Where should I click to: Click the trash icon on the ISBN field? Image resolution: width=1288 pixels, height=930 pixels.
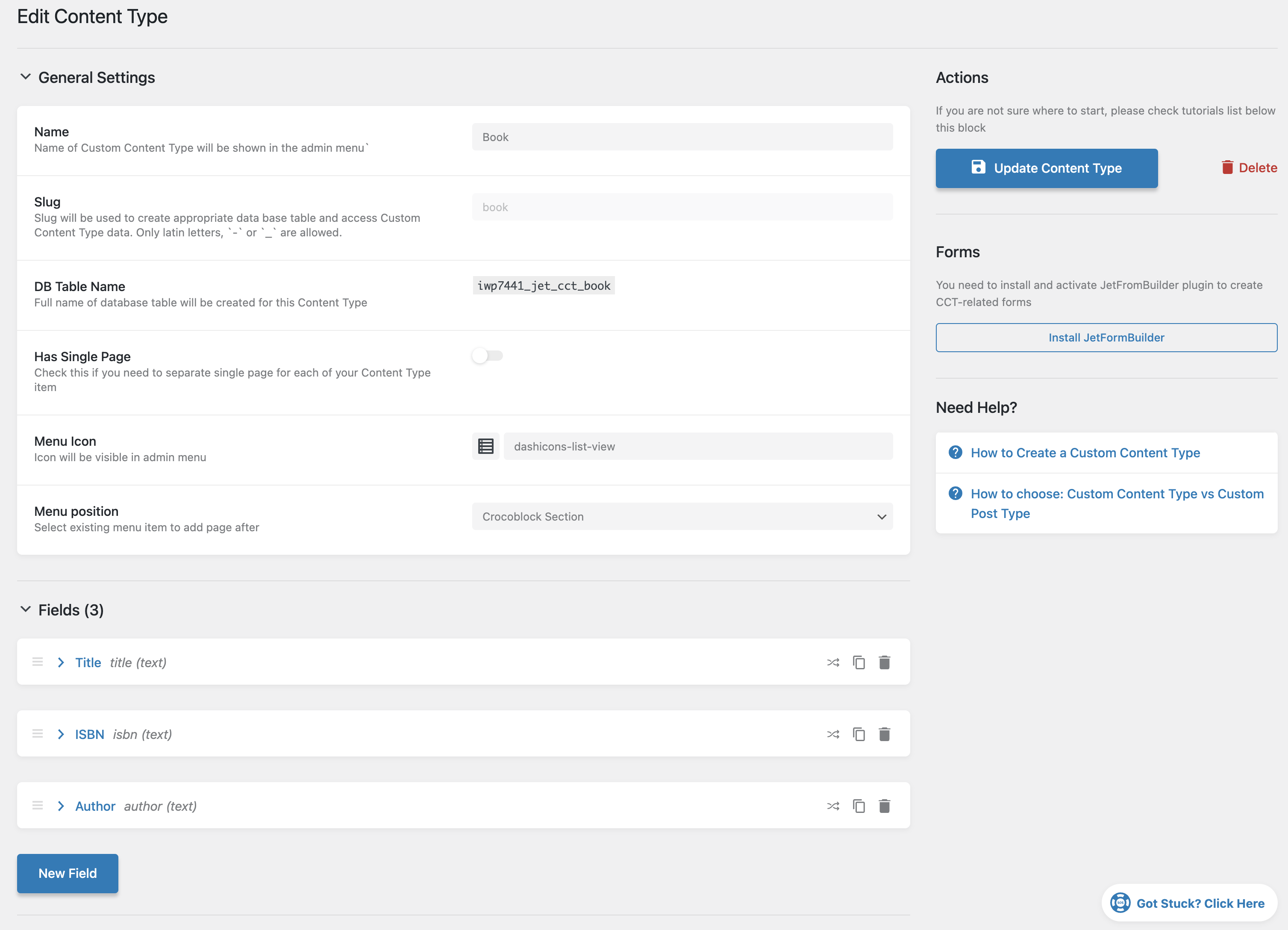pos(884,734)
